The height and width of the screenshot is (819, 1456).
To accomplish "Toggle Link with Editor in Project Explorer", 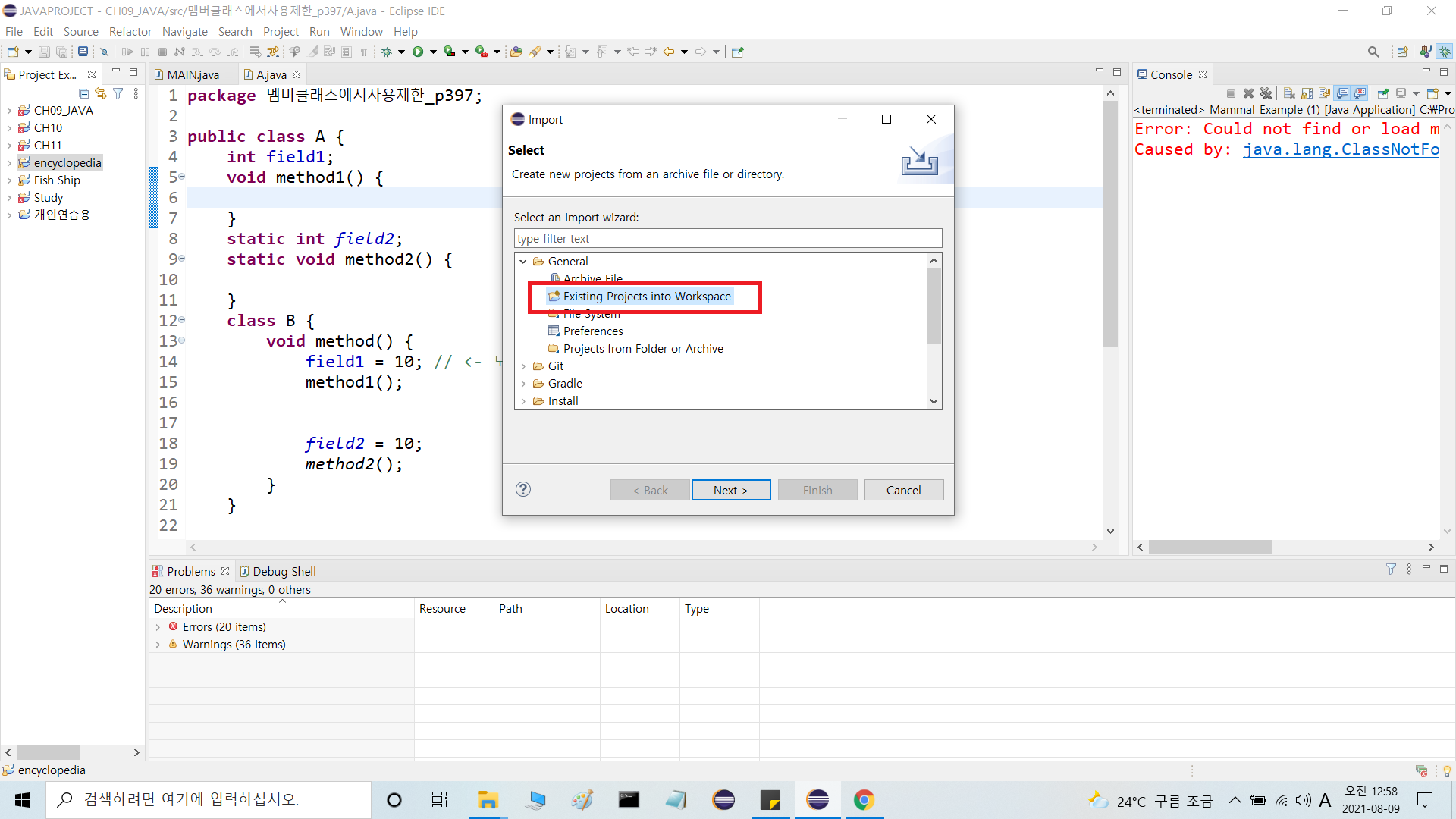I will [101, 93].
